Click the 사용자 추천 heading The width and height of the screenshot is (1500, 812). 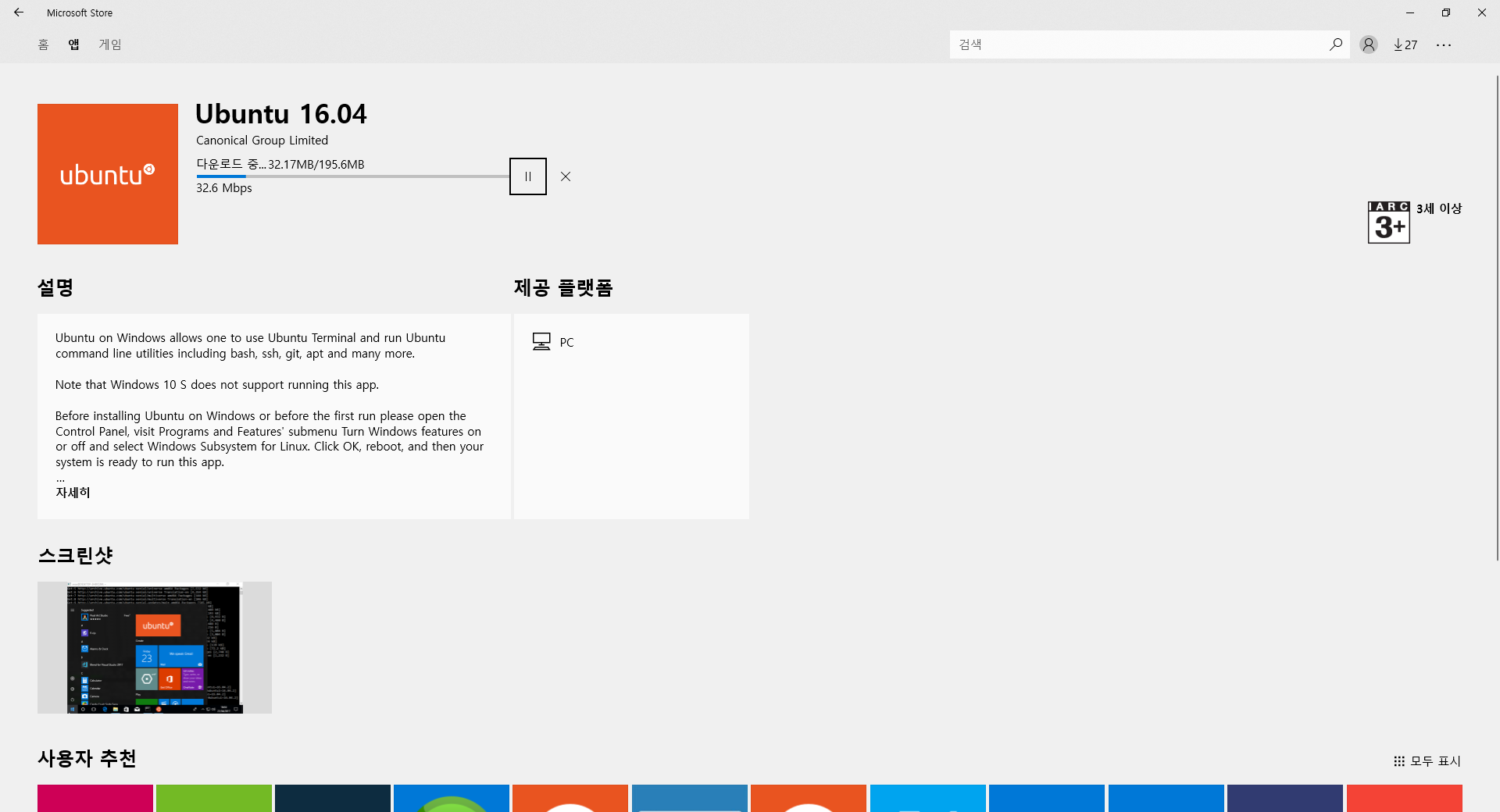87,758
